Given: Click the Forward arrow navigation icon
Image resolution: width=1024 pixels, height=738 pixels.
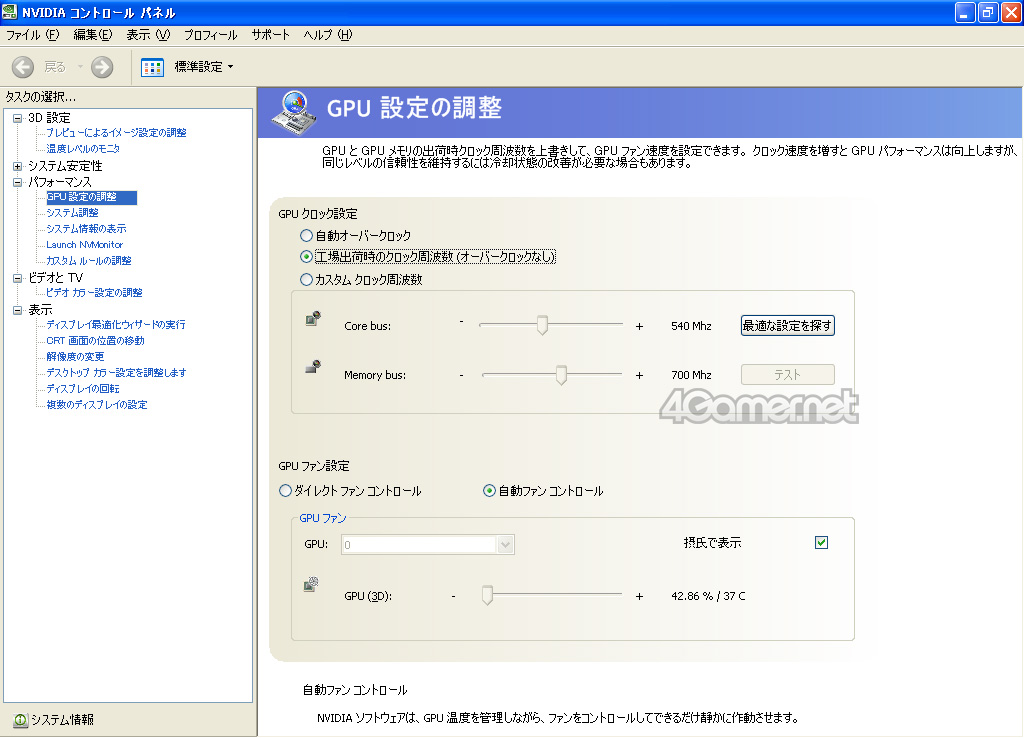Looking at the screenshot, I should pyautogui.click(x=102, y=67).
